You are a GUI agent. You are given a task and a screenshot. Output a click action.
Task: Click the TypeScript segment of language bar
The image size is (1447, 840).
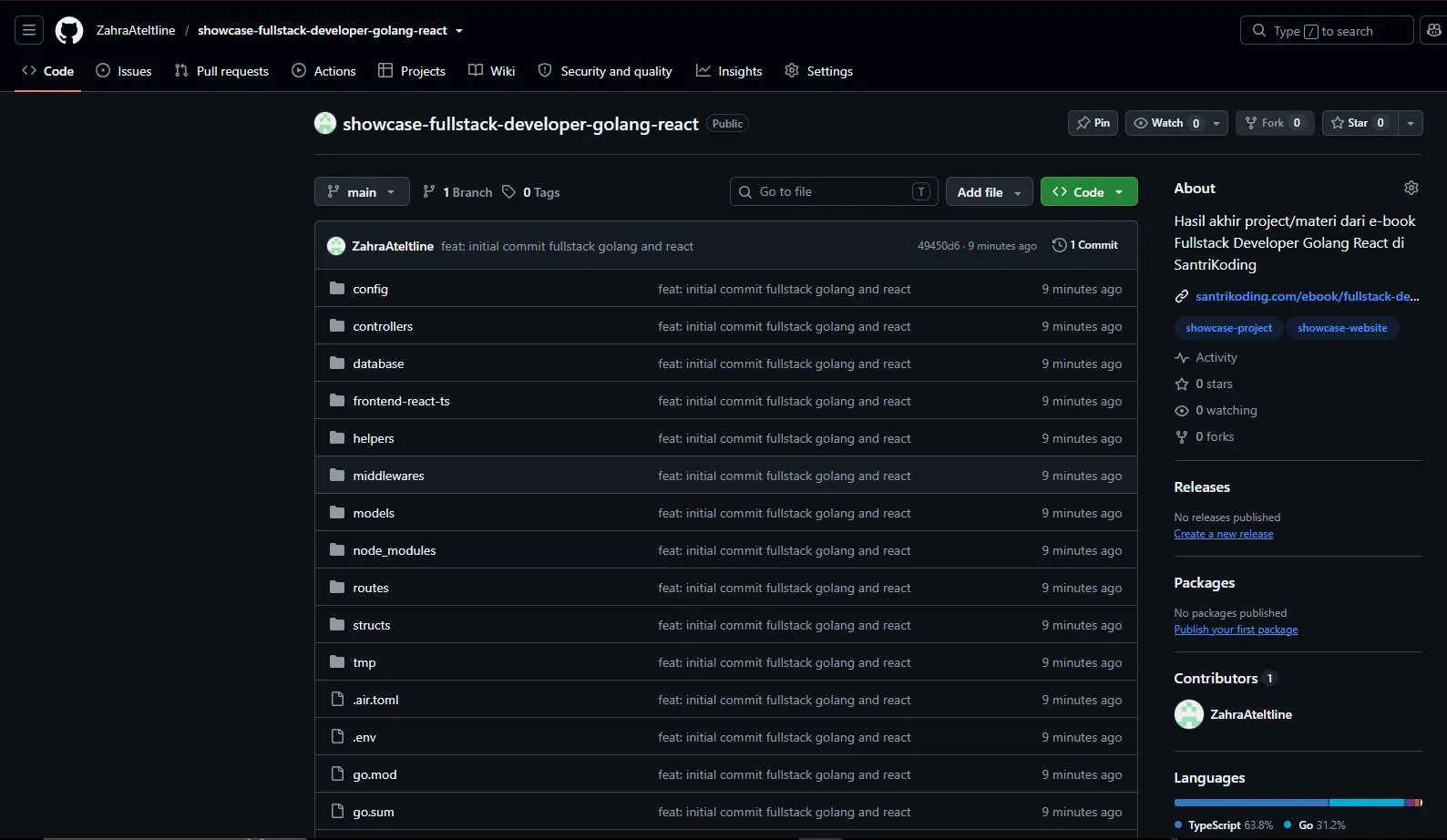tap(1250, 803)
